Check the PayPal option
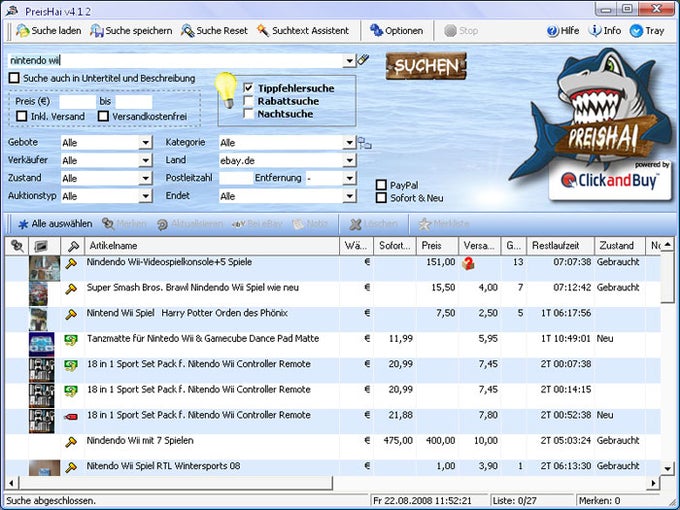The image size is (680, 510). [x=381, y=185]
